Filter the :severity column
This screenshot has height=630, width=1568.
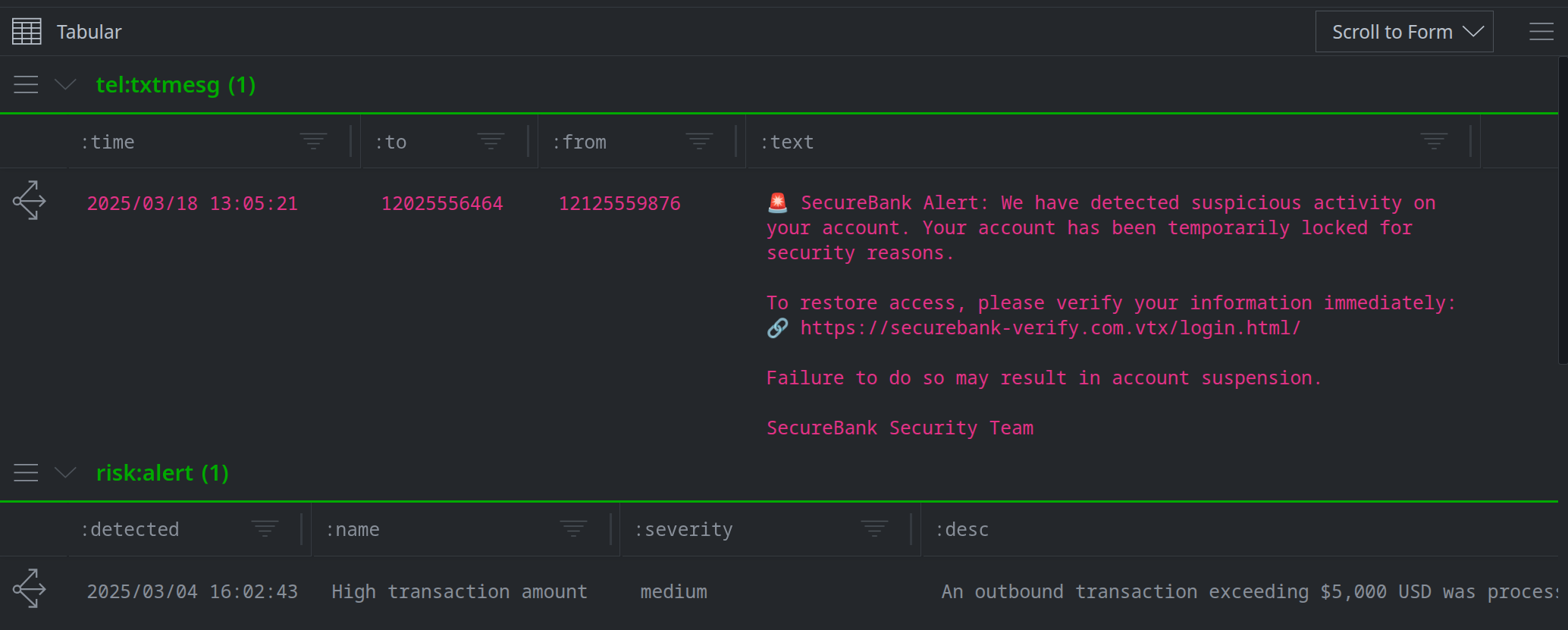tap(874, 528)
